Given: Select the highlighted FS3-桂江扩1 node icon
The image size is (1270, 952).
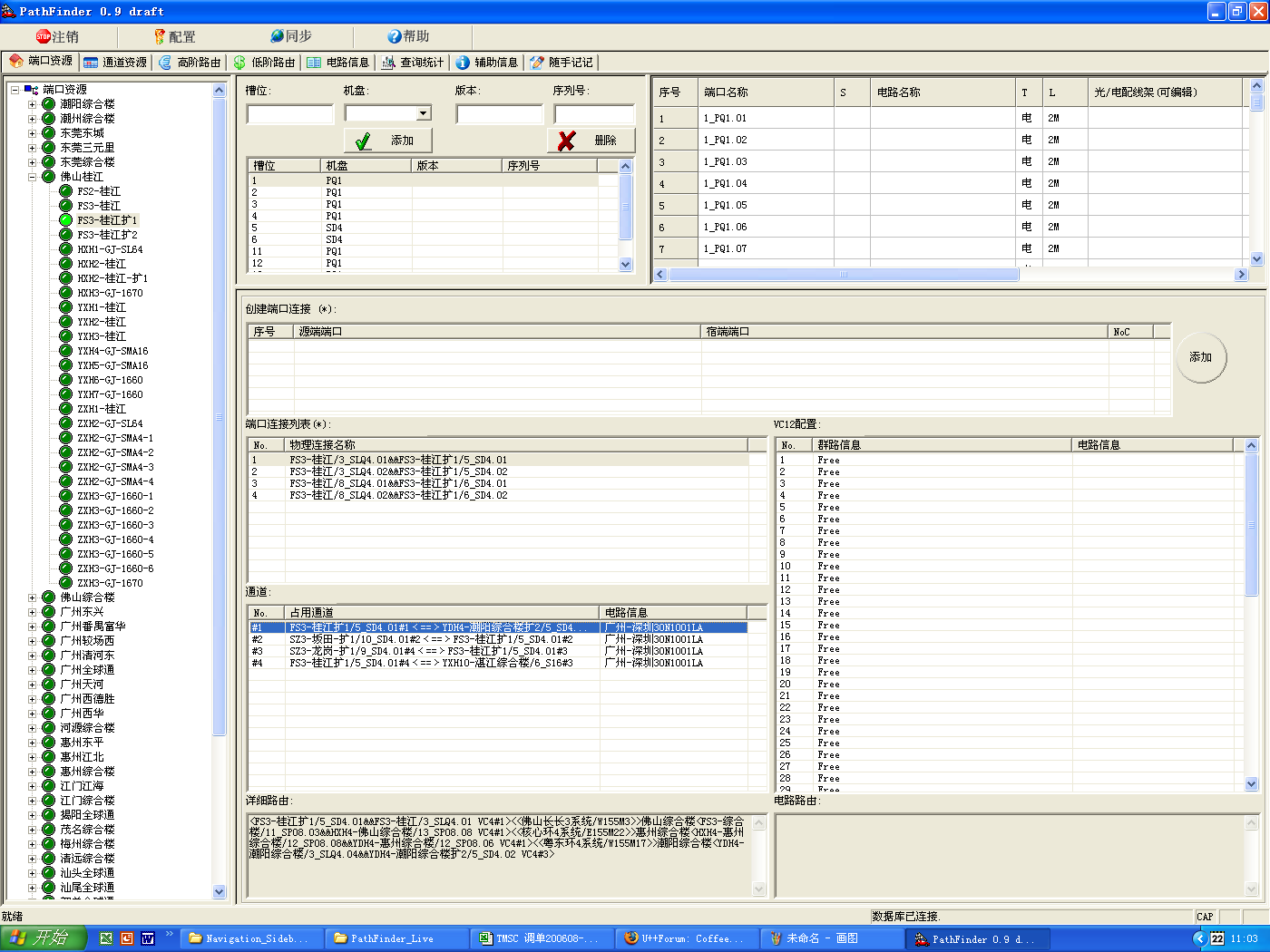Looking at the screenshot, I should pyautogui.click(x=66, y=220).
